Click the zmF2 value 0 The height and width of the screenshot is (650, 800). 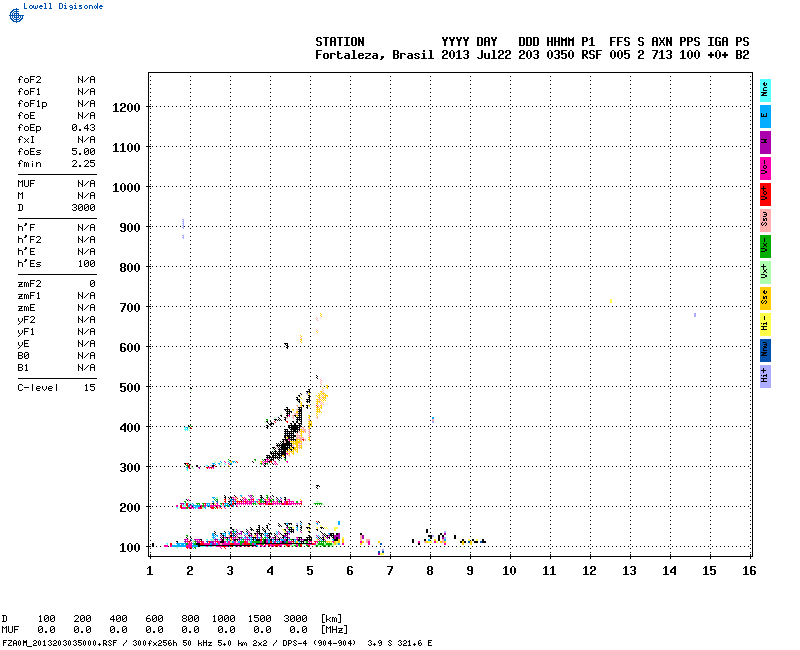[92, 284]
